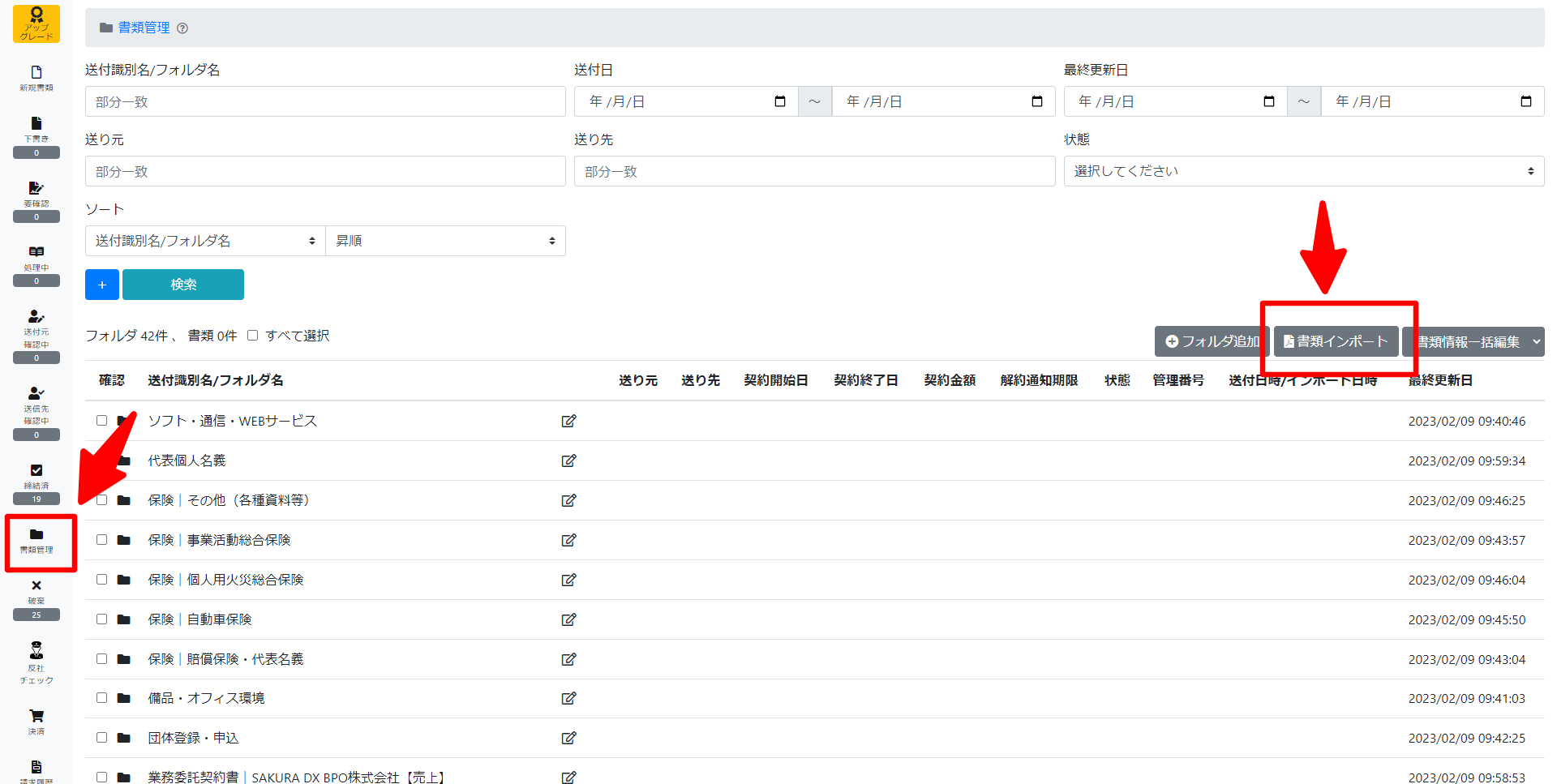Screen dimensions: 1557x784
Task: Click the 送り先 search input field
Action: [x=814, y=171]
